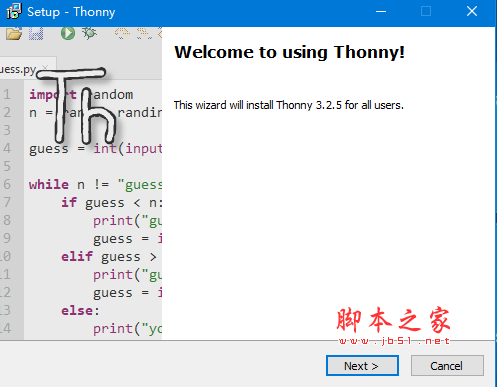The image size is (497, 387).
Task: Open the Setup installer icon system menu
Action: click(x=14, y=12)
